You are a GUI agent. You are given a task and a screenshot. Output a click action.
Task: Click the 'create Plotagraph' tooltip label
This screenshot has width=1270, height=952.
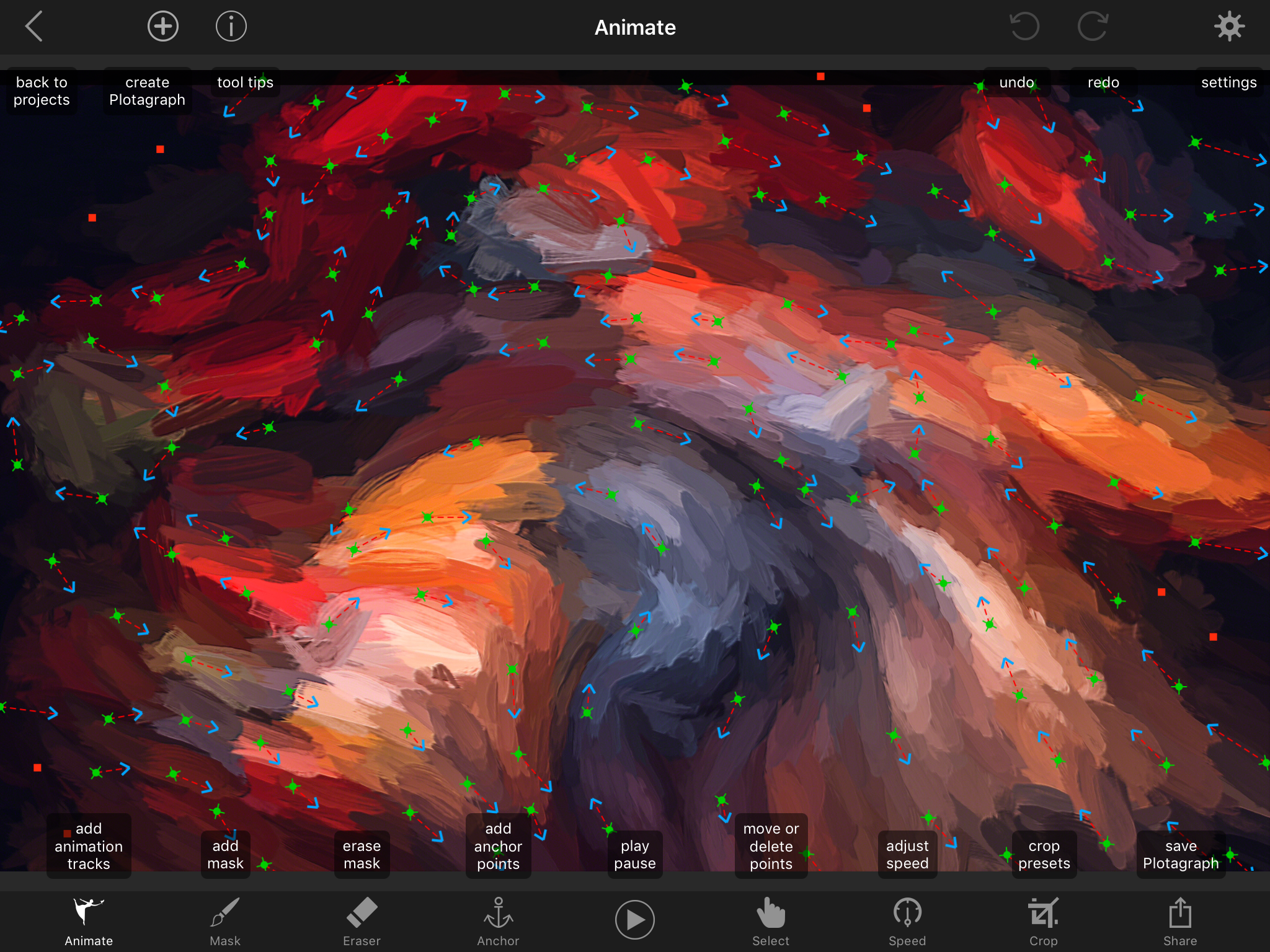pos(147,91)
